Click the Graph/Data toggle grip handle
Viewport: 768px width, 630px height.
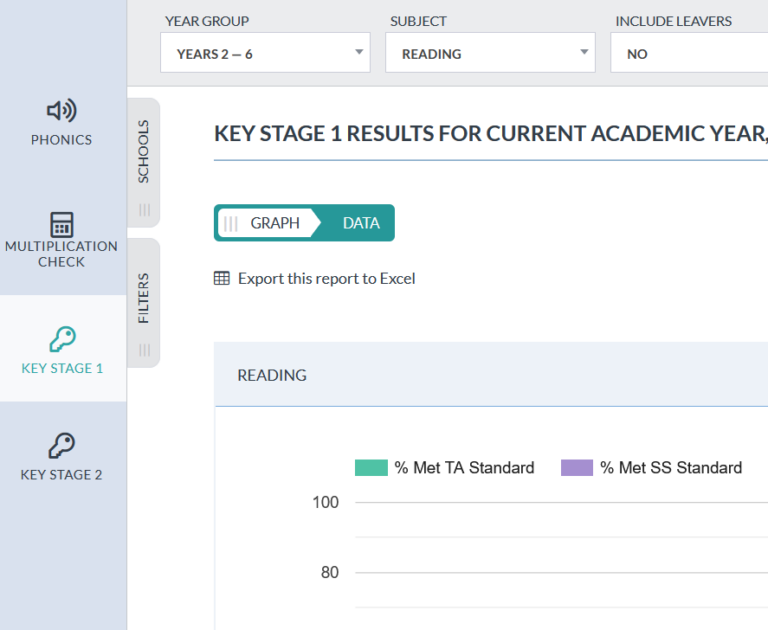pos(230,223)
